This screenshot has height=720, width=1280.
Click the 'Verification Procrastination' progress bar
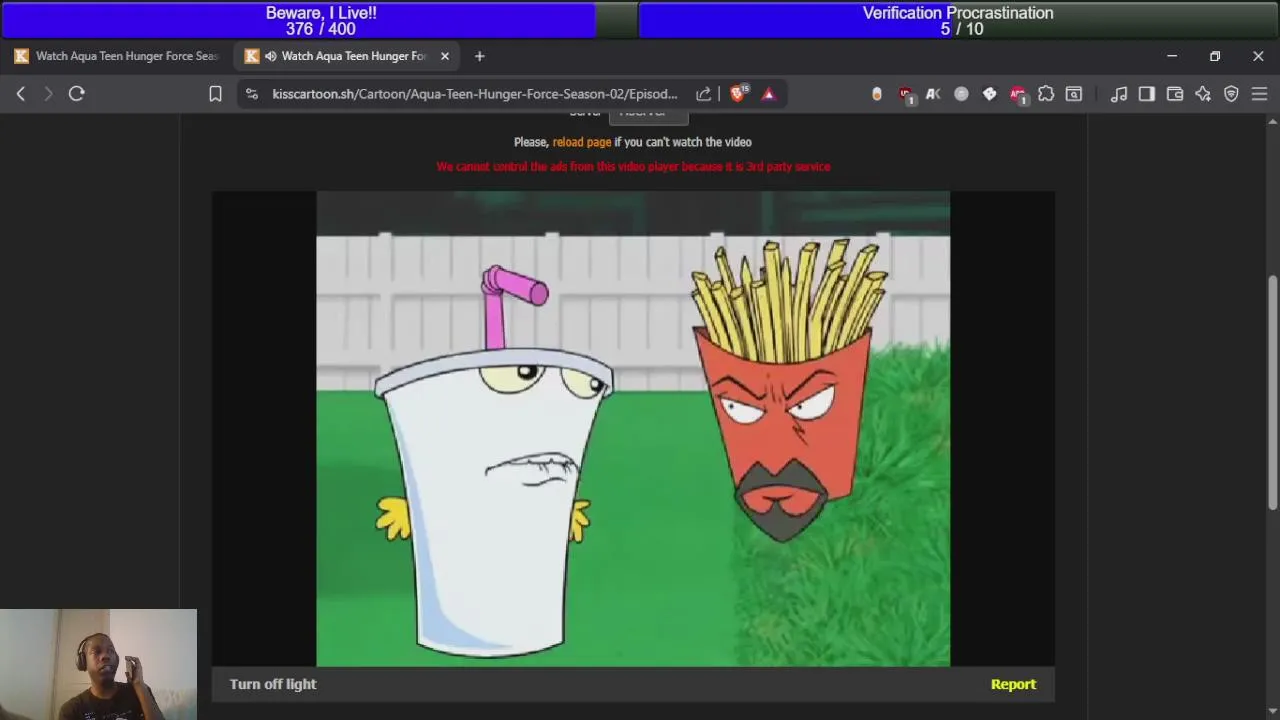958,20
